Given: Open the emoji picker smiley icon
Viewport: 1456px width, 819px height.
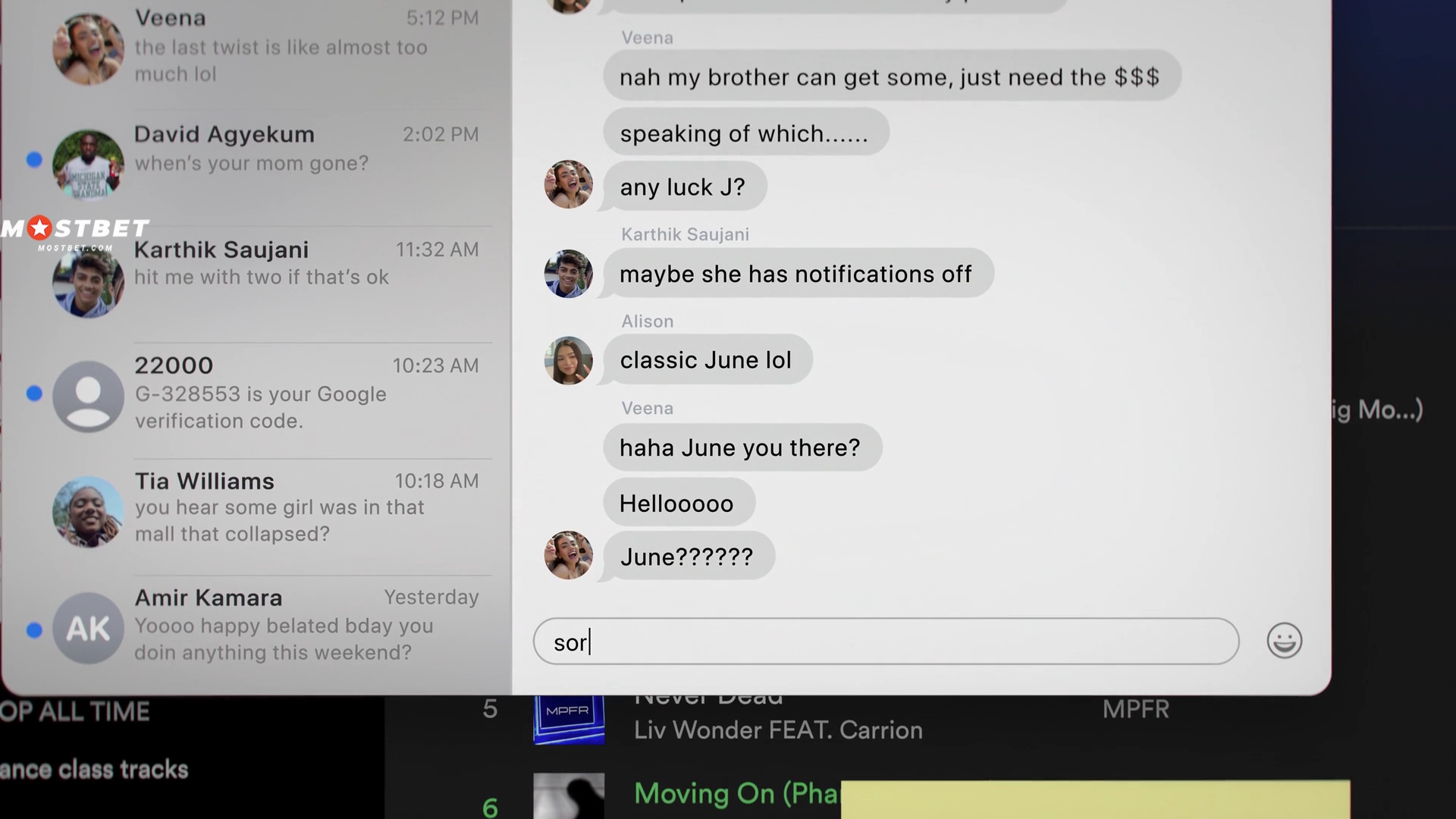Looking at the screenshot, I should 1284,642.
